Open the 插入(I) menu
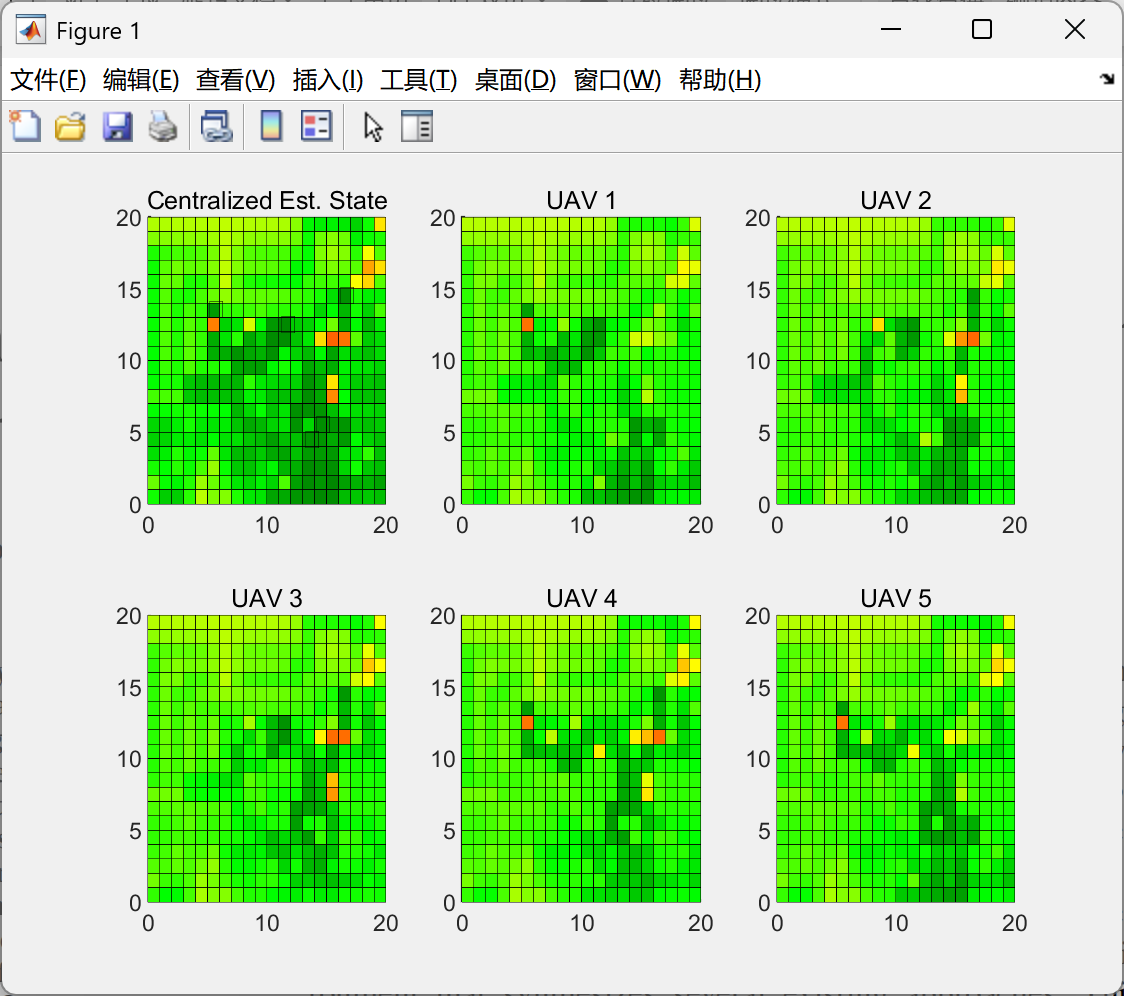The width and height of the screenshot is (1124, 996). click(328, 80)
